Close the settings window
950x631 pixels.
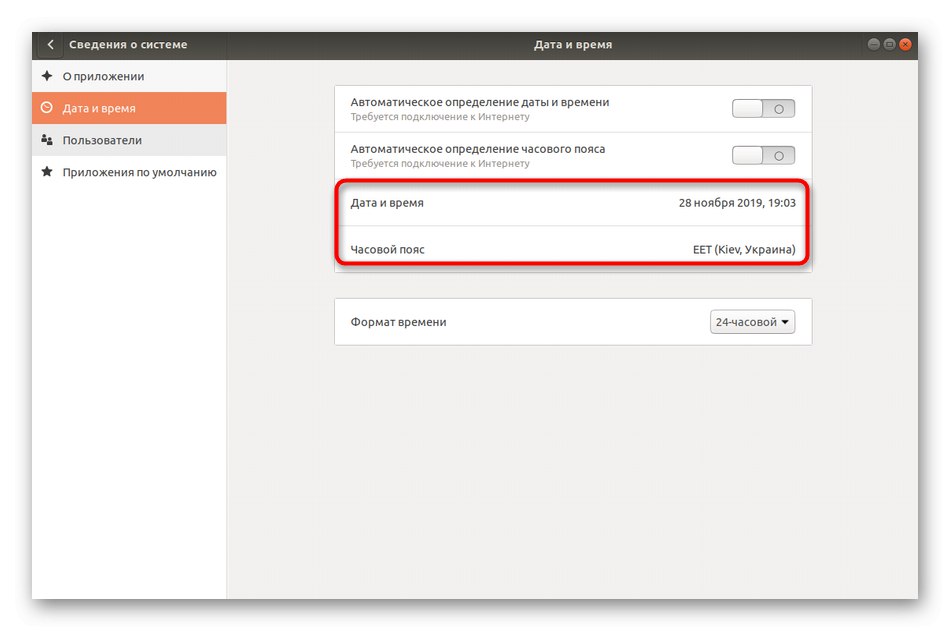(x=905, y=44)
